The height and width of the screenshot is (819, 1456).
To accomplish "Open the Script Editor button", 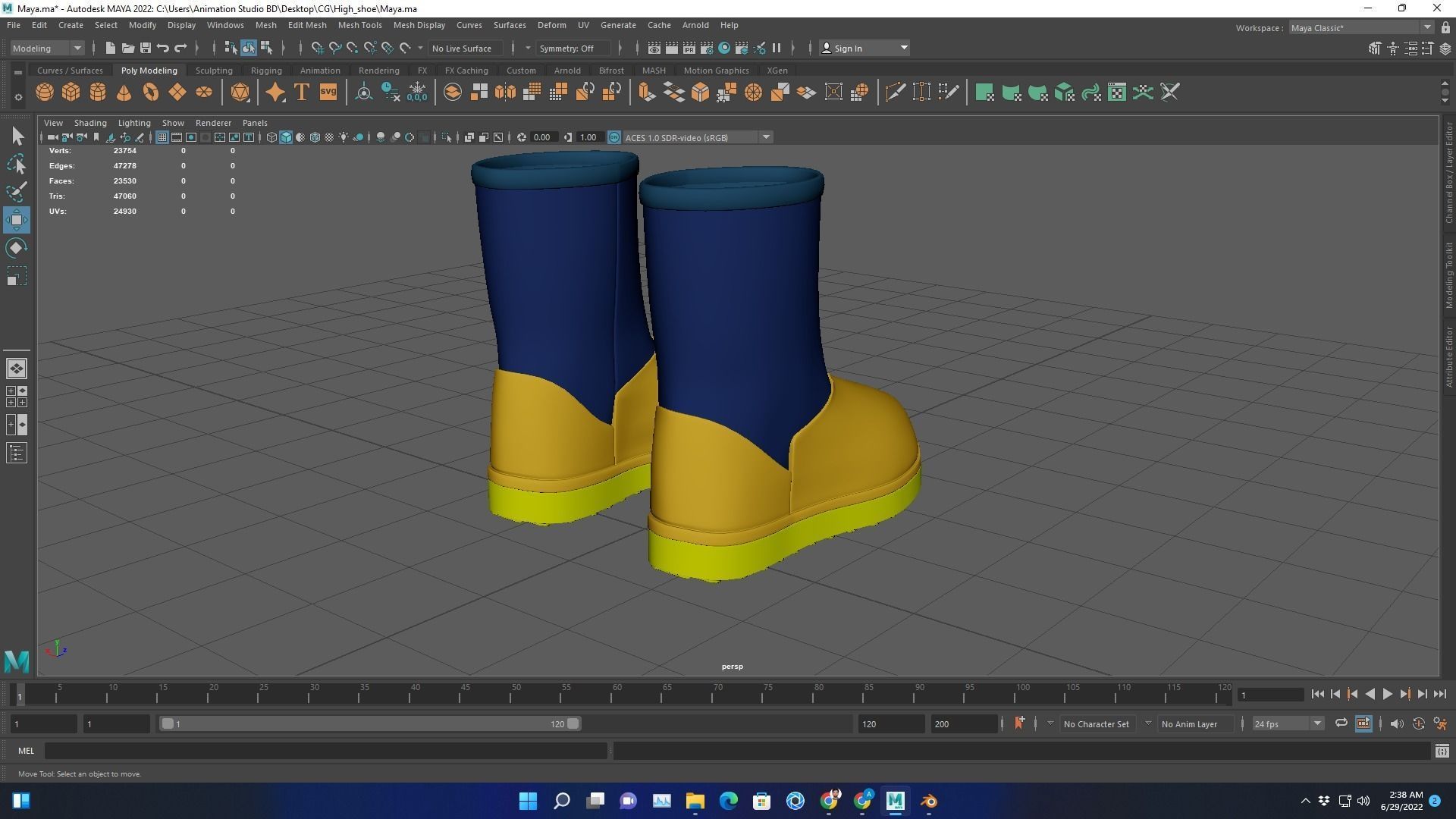I will 1442,751.
